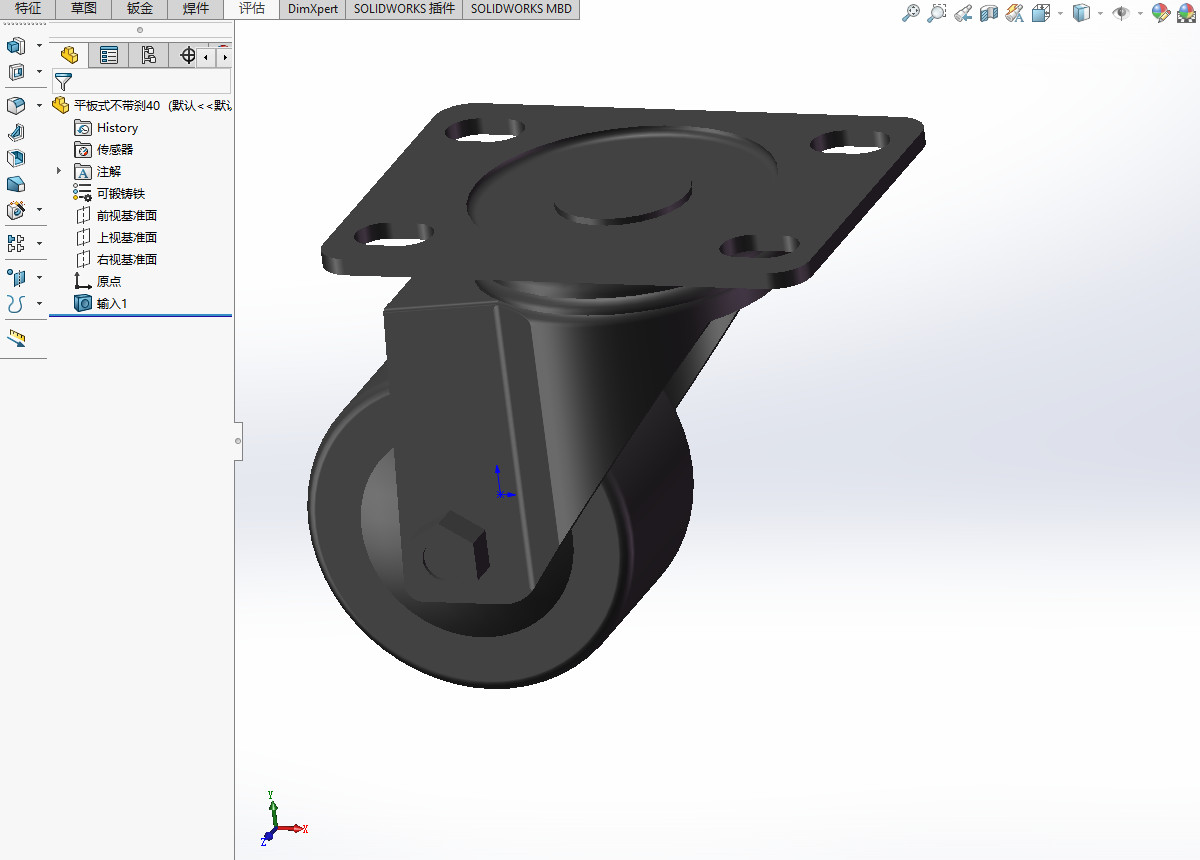Select the Rib tool icon
Screen dimensions: 1200x860
click(16, 132)
